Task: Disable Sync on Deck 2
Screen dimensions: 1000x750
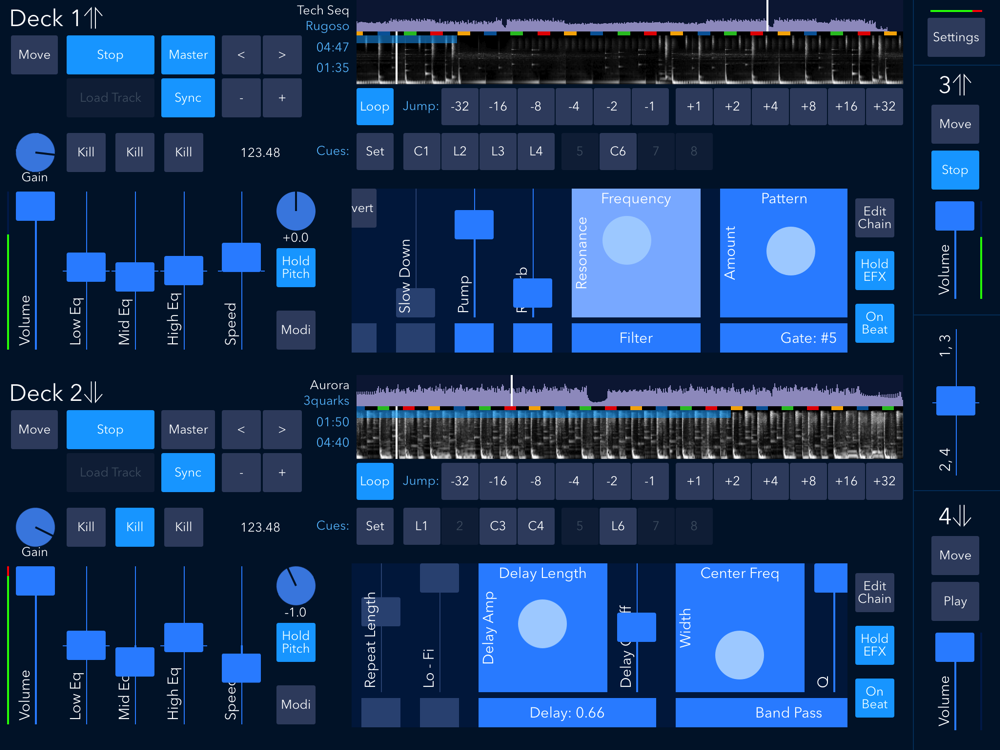Action: [x=188, y=473]
